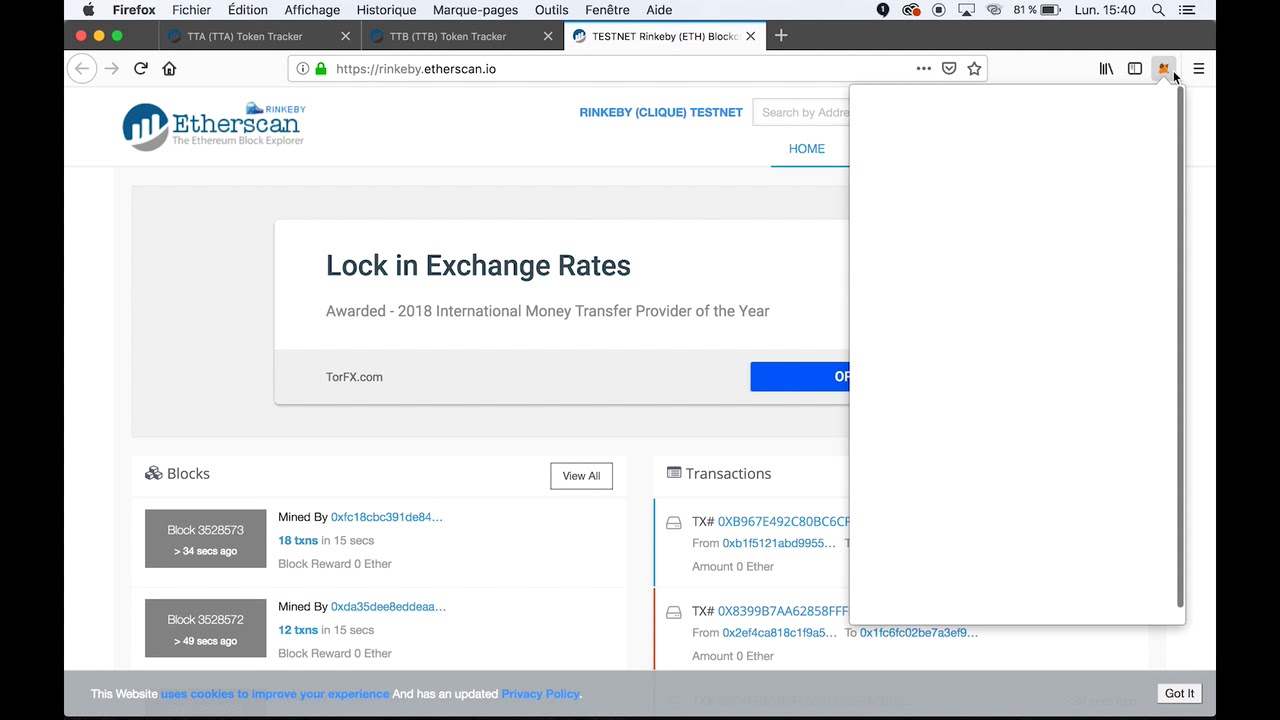
Task: Click Block 3528572 tile
Action: [206, 629]
